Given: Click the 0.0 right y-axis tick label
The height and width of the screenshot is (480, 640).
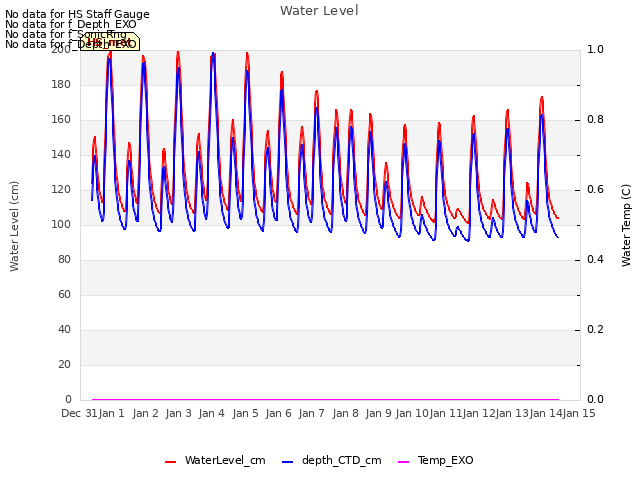Looking at the screenshot, I should pyautogui.click(x=595, y=400).
